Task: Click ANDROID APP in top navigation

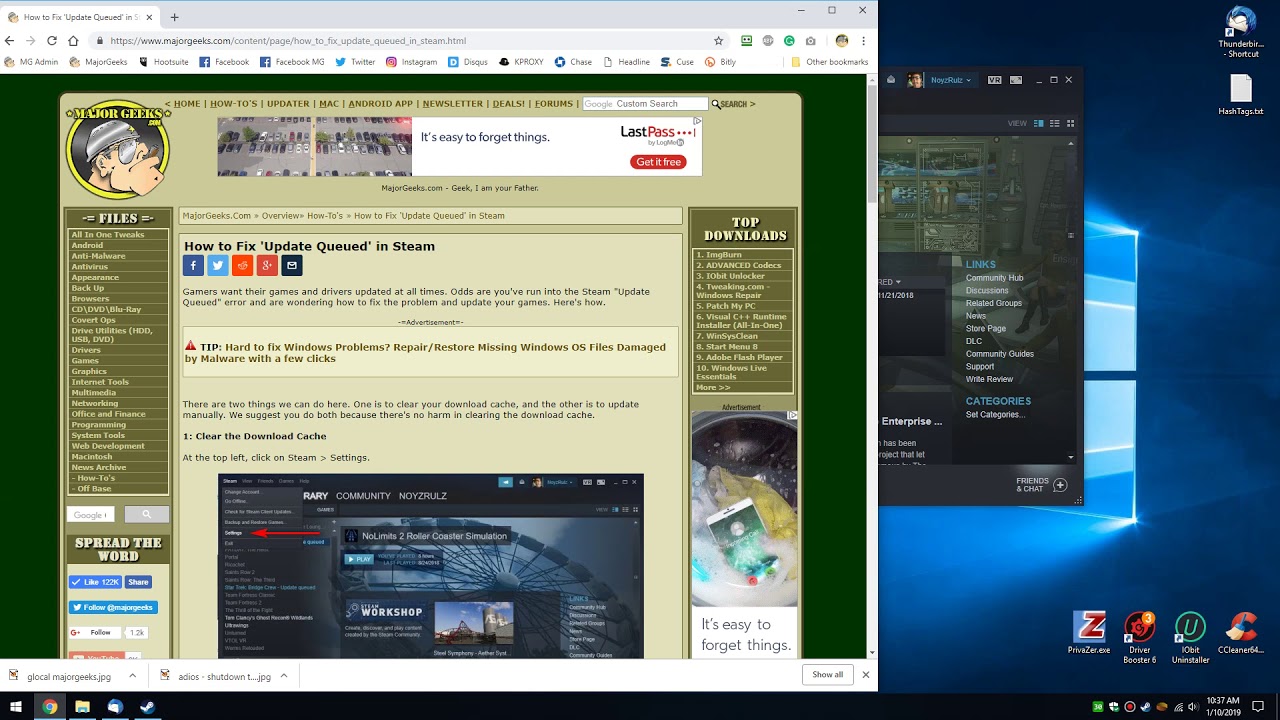Action: click(x=380, y=104)
